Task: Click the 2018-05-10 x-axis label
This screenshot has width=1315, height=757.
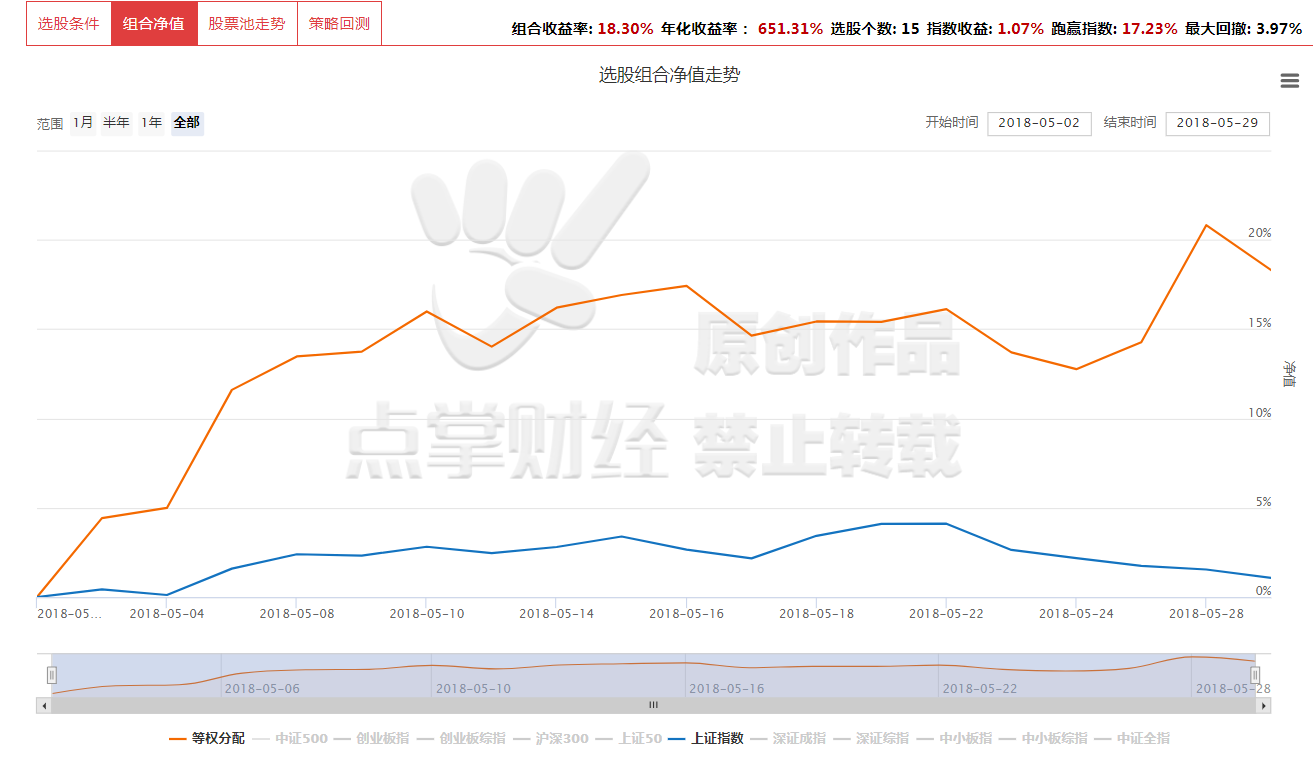Action: click(427, 613)
